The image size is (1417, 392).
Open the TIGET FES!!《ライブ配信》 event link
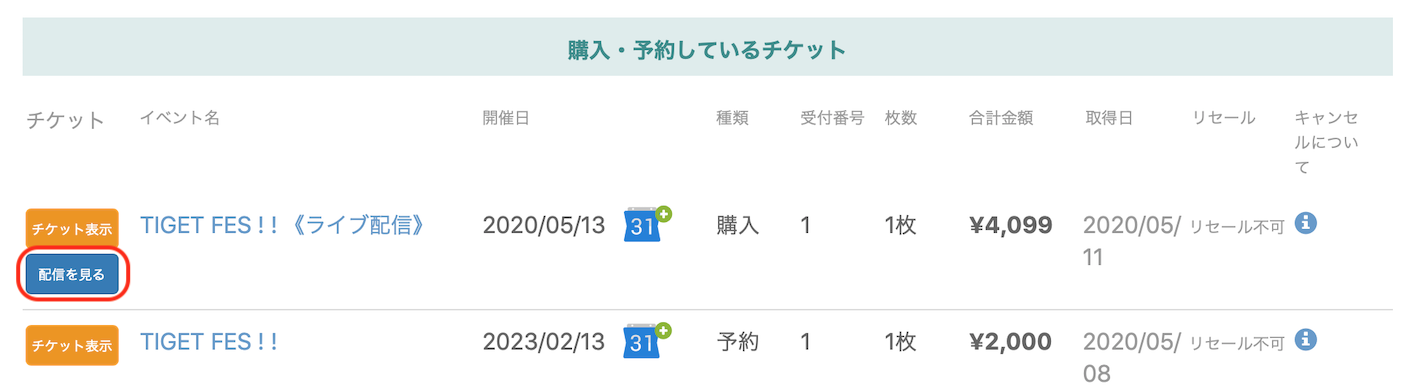(x=283, y=225)
